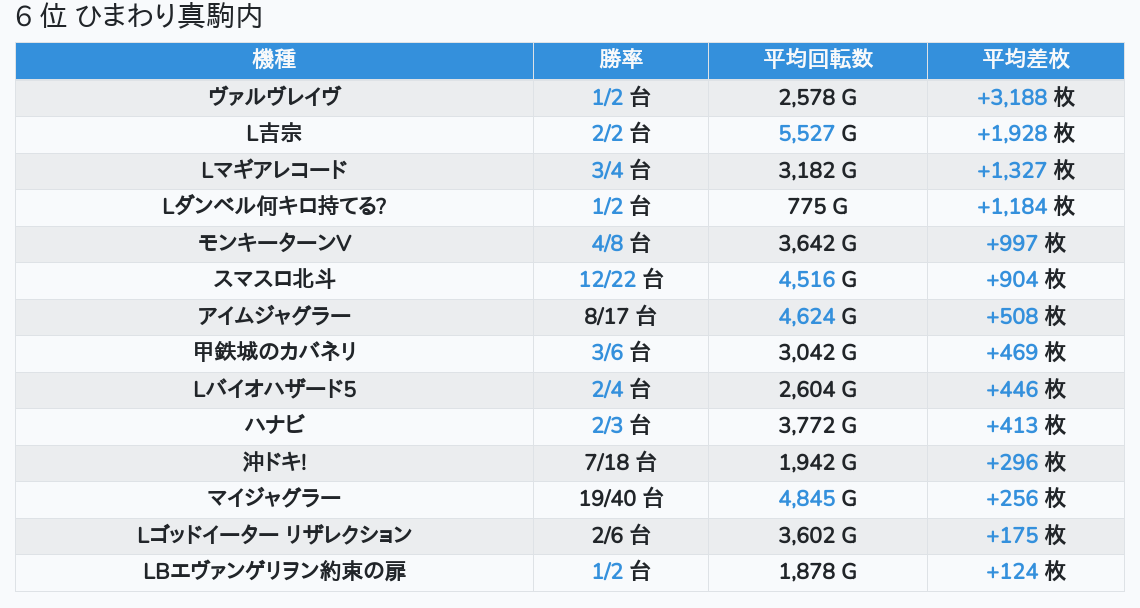Click the 平均差枚 column header
This screenshot has width=1140, height=608.
[x=1025, y=60]
